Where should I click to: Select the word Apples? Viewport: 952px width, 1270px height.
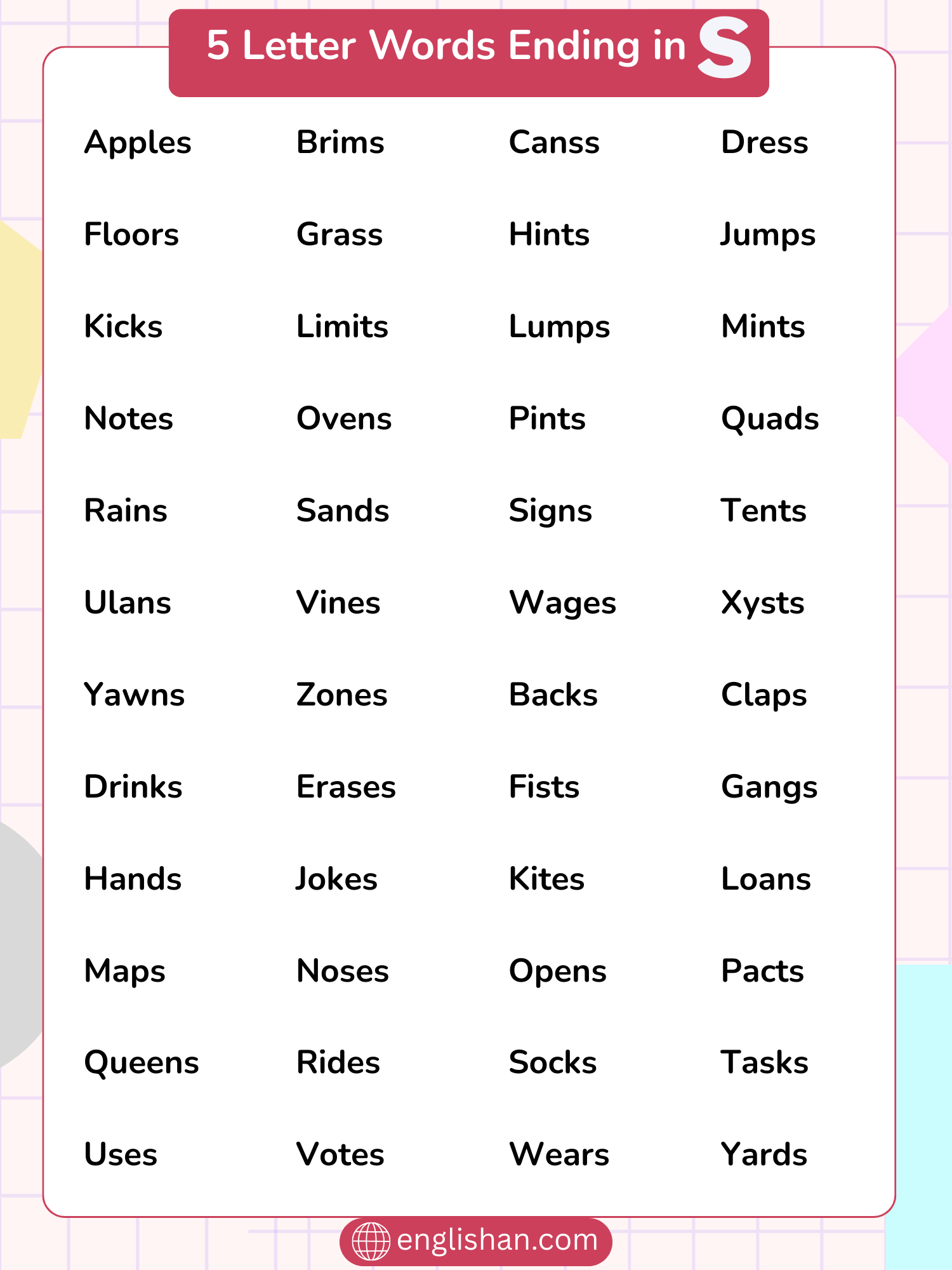coord(138,143)
